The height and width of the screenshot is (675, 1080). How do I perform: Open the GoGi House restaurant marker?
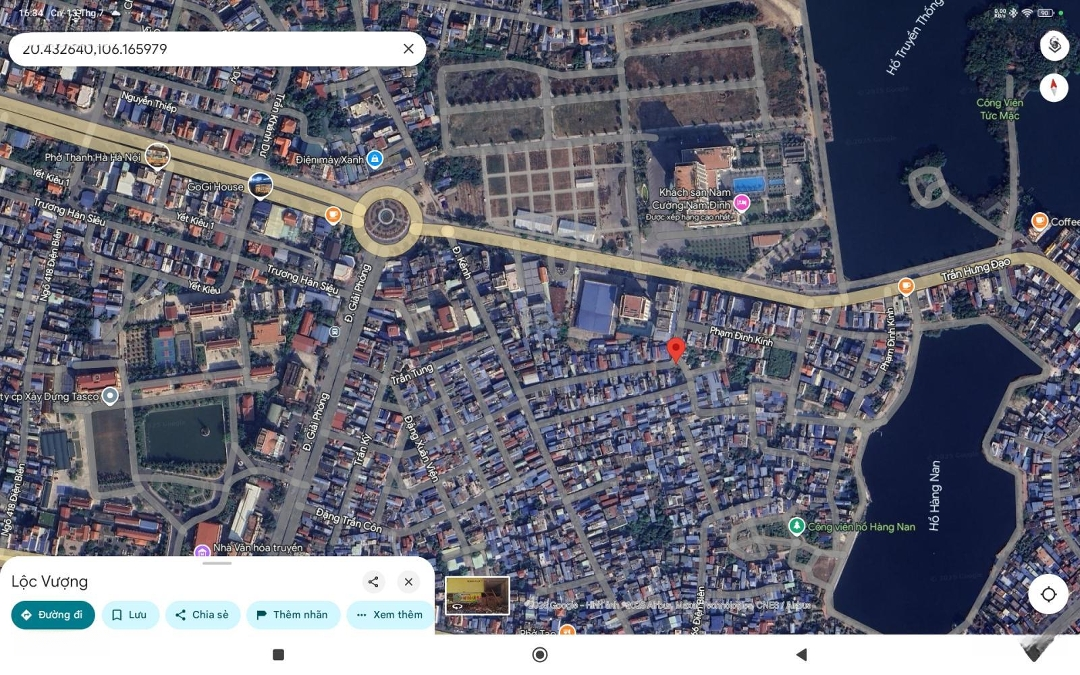[260, 185]
